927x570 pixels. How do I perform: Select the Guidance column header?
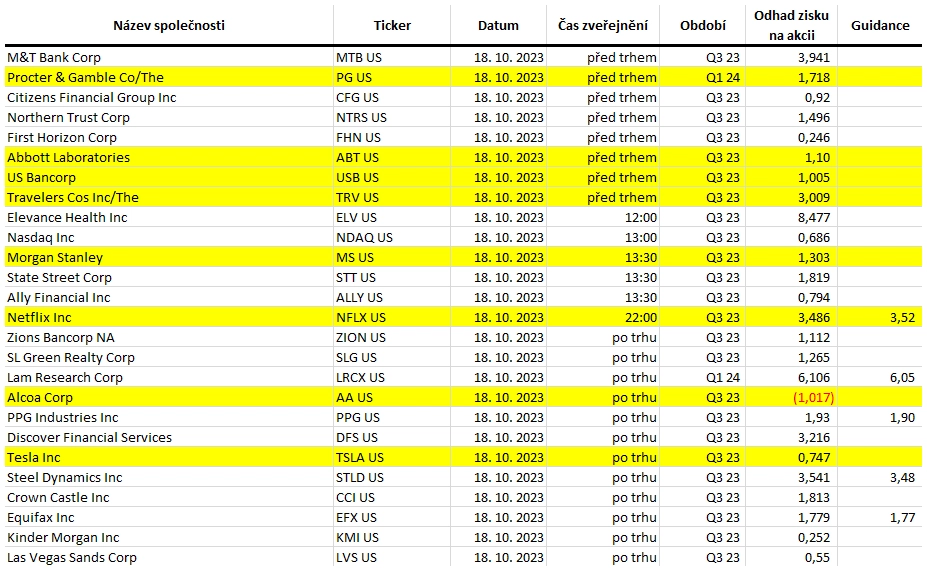[880, 25]
